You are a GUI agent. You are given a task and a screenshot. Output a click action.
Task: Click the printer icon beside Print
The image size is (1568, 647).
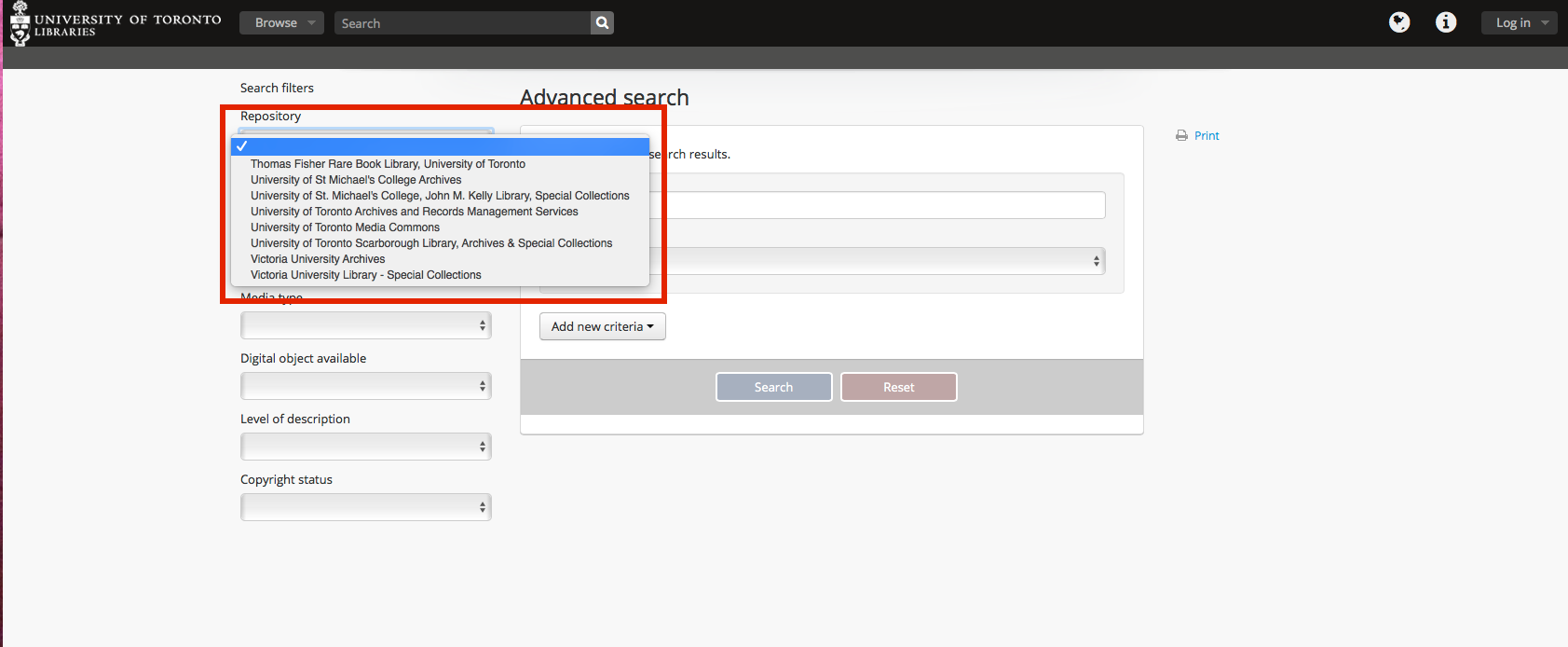coord(1181,136)
